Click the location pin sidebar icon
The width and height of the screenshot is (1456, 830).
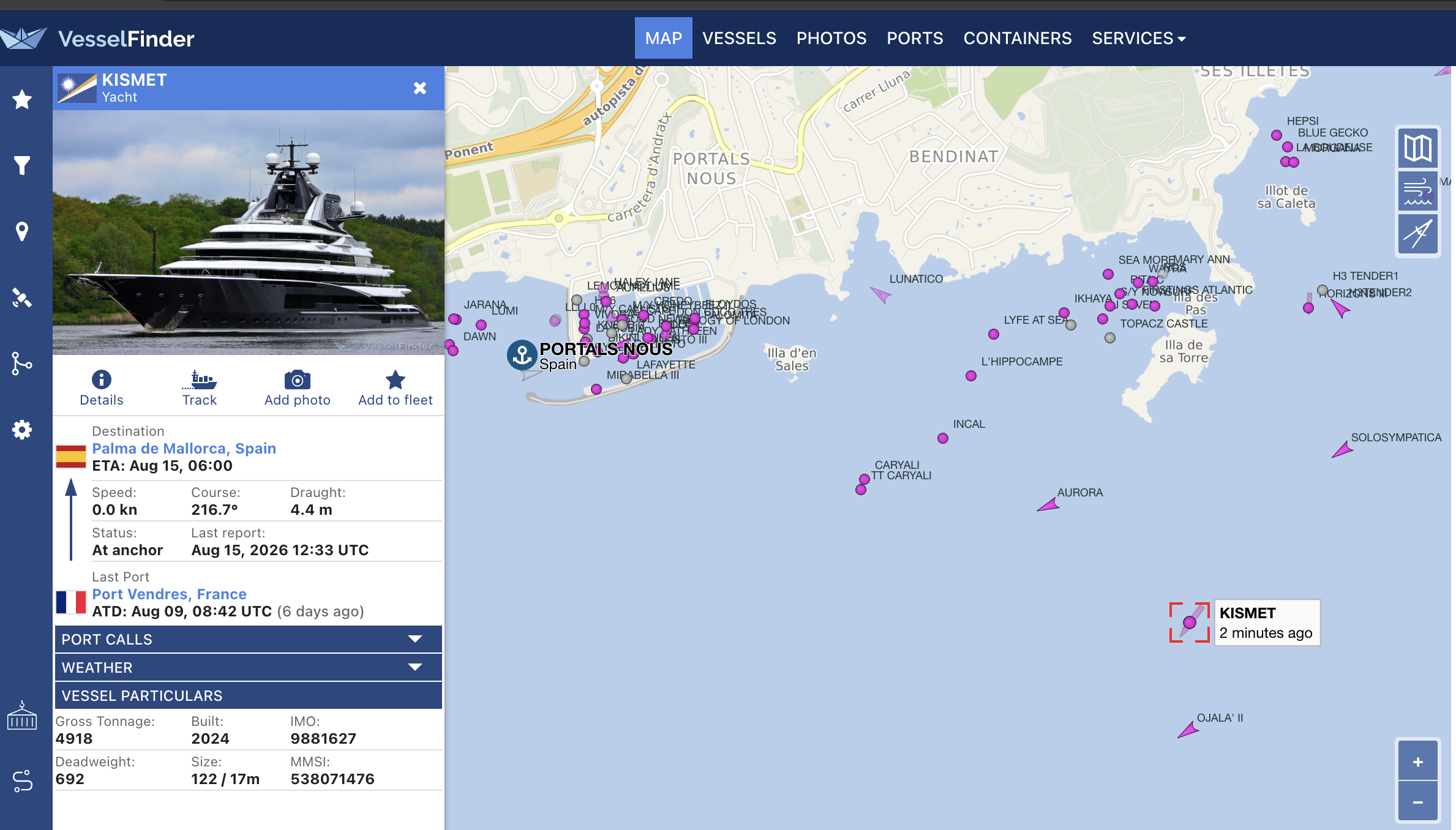[x=22, y=231]
